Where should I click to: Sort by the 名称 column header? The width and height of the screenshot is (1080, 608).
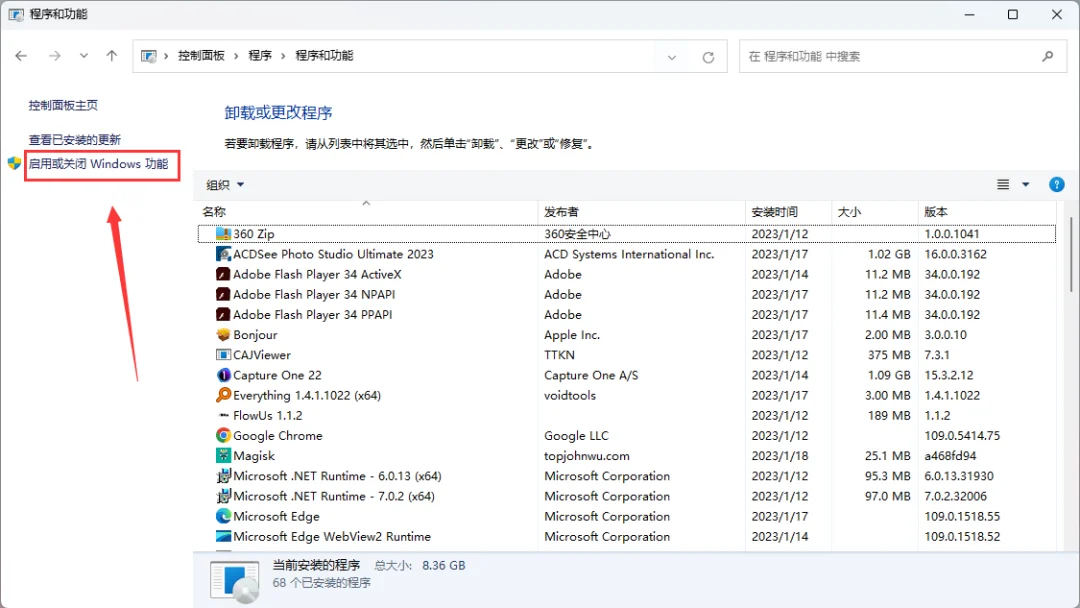pyautogui.click(x=366, y=211)
